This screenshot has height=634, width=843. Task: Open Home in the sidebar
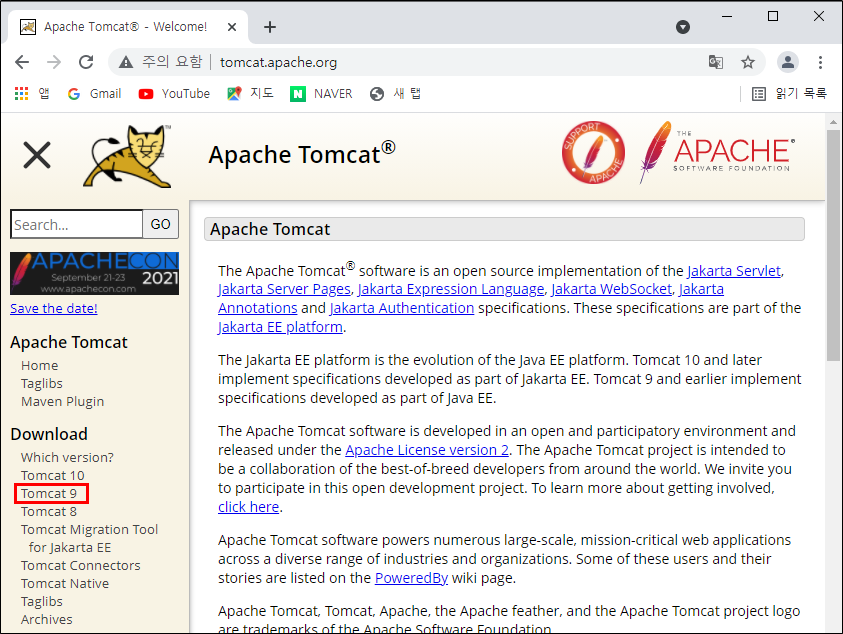(x=40, y=366)
